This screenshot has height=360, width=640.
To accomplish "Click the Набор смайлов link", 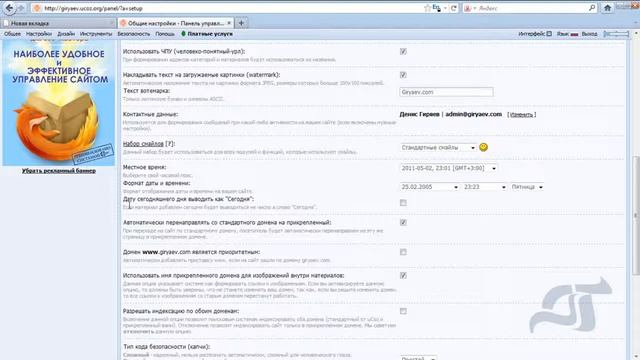I will 143,144.
